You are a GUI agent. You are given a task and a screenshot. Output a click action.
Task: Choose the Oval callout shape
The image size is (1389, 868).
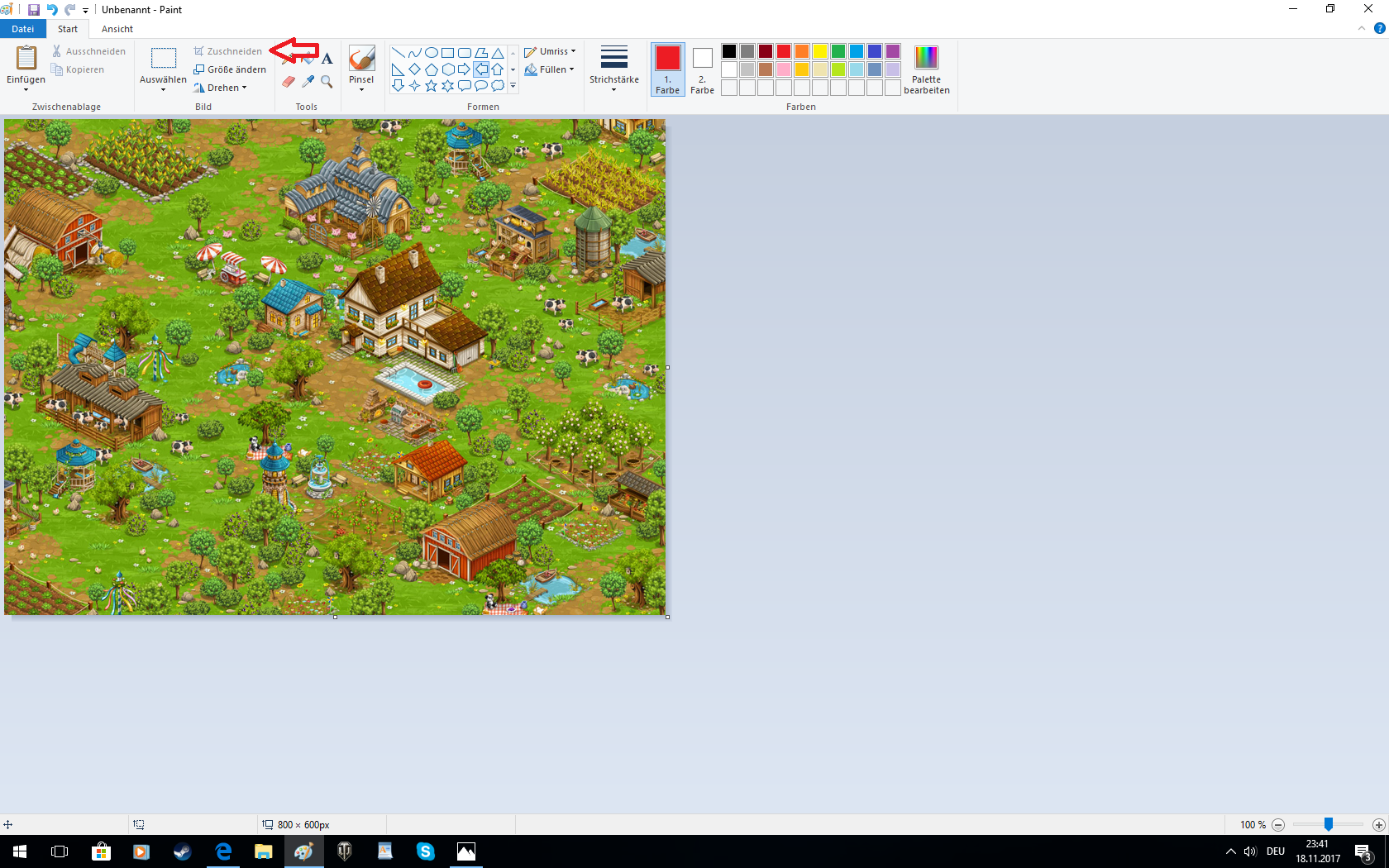(481, 86)
